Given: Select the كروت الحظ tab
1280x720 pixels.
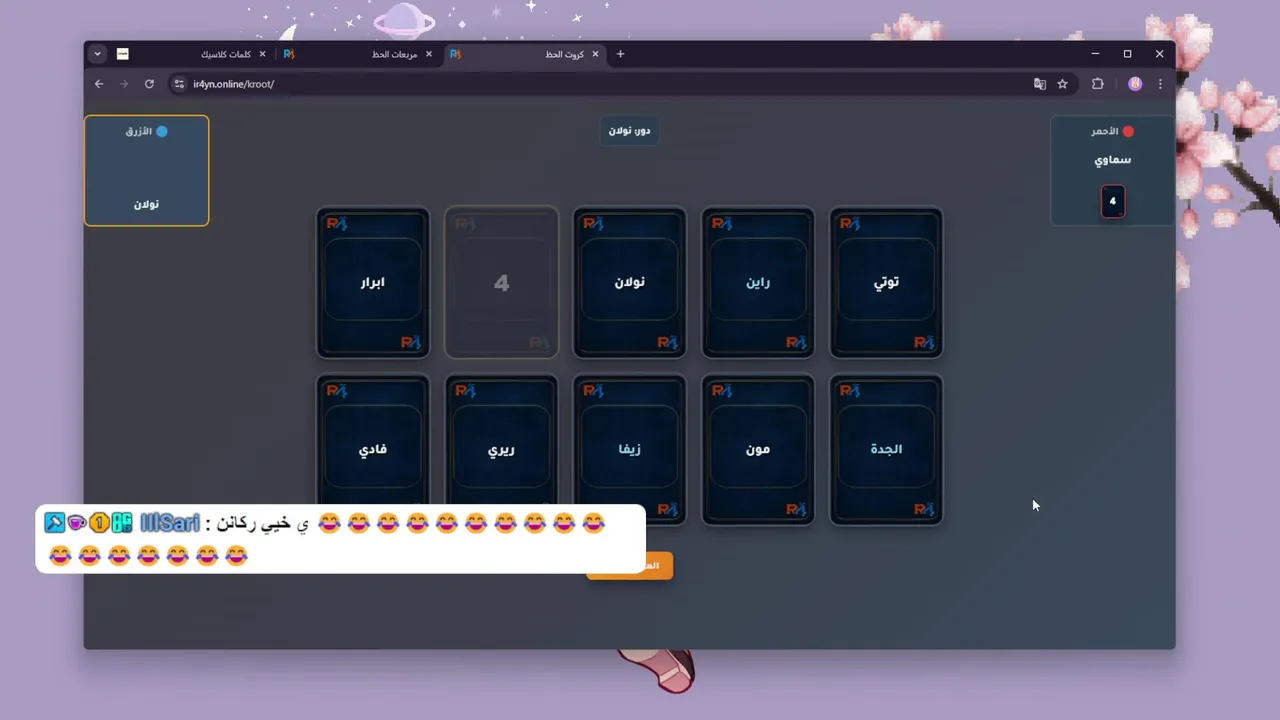Looking at the screenshot, I should pyautogui.click(x=525, y=54).
